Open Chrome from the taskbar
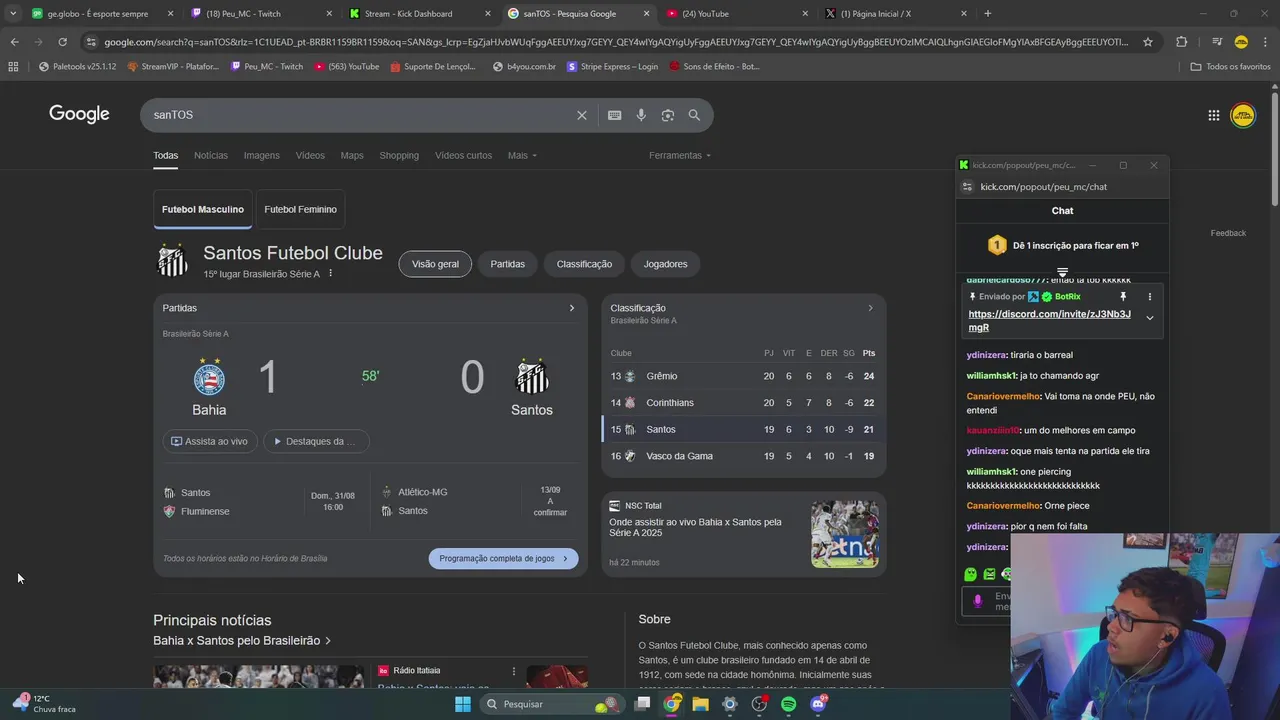Viewport: 1280px width, 720px height. (671, 704)
